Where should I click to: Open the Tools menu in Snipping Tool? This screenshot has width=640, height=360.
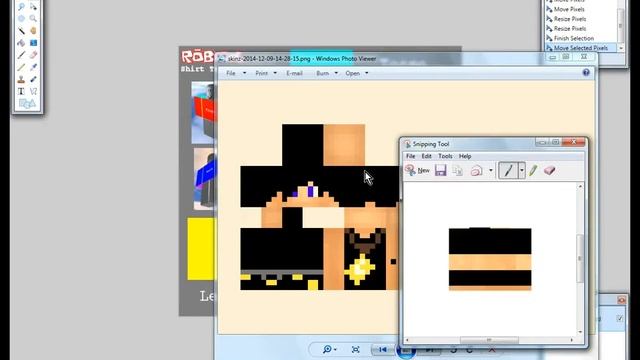pos(445,156)
